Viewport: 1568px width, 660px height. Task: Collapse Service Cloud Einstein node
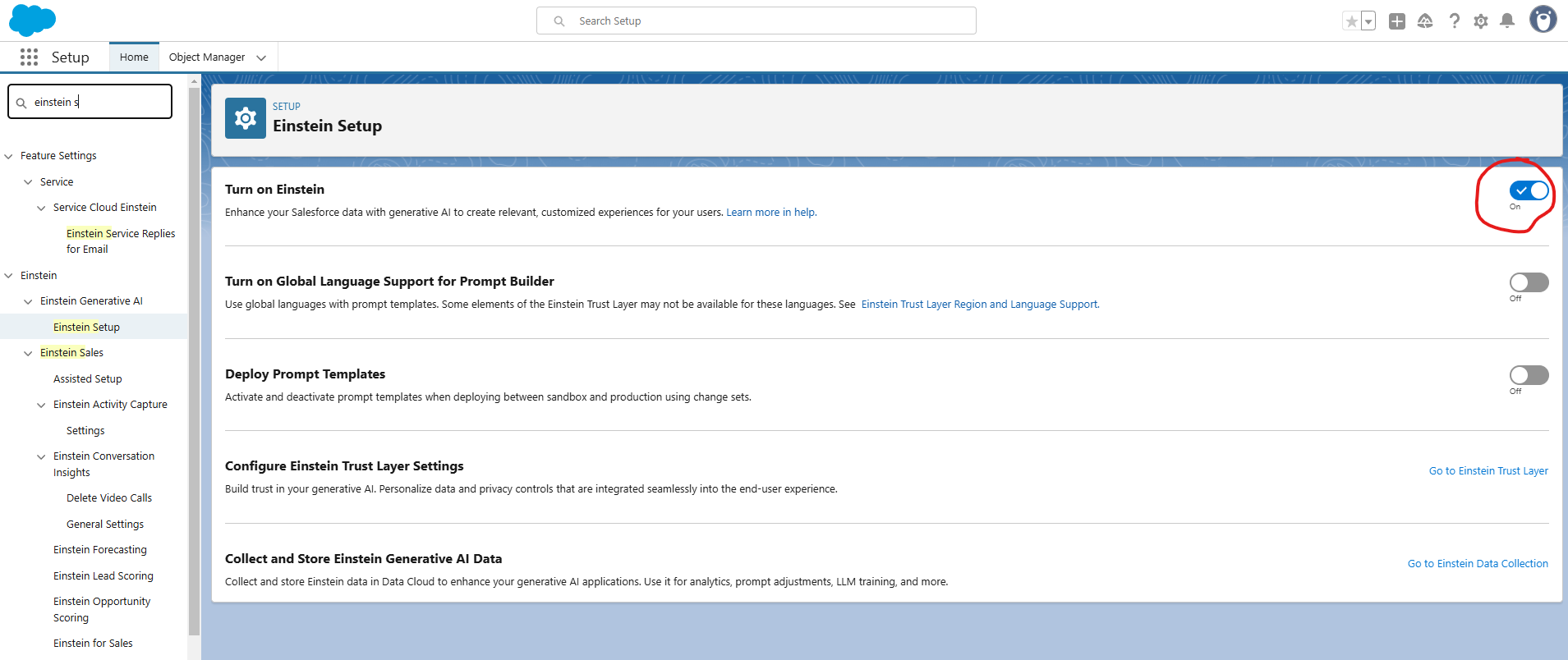pos(41,208)
